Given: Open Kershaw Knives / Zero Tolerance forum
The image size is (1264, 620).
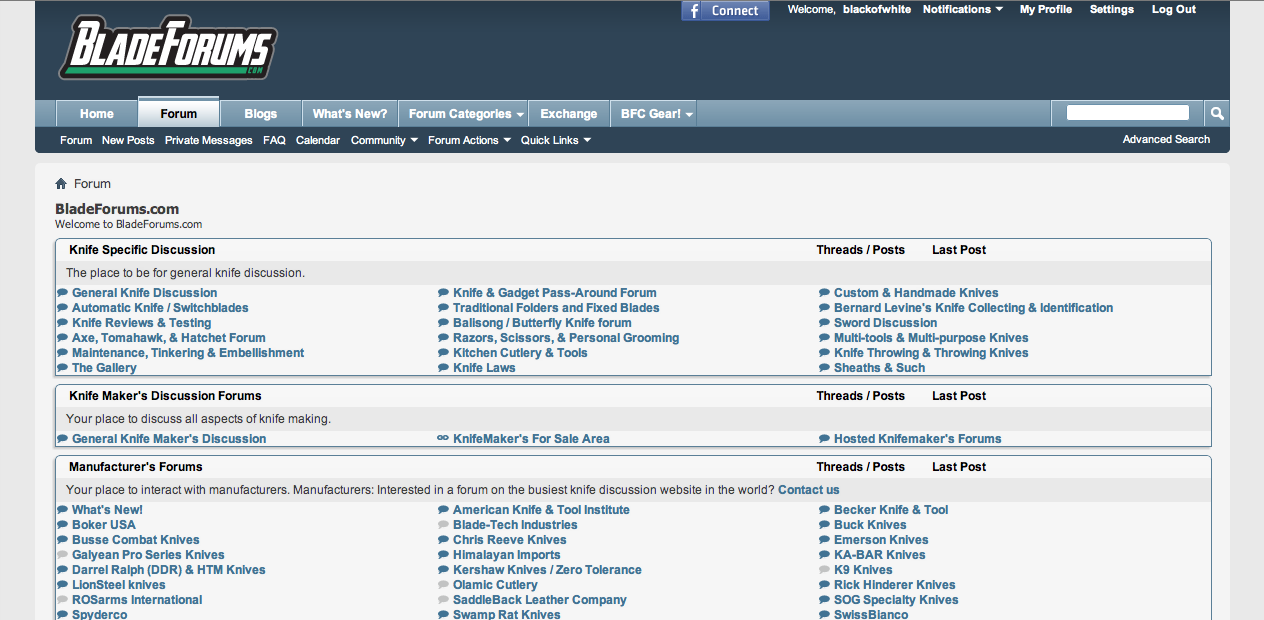Looking at the screenshot, I should [x=547, y=570].
